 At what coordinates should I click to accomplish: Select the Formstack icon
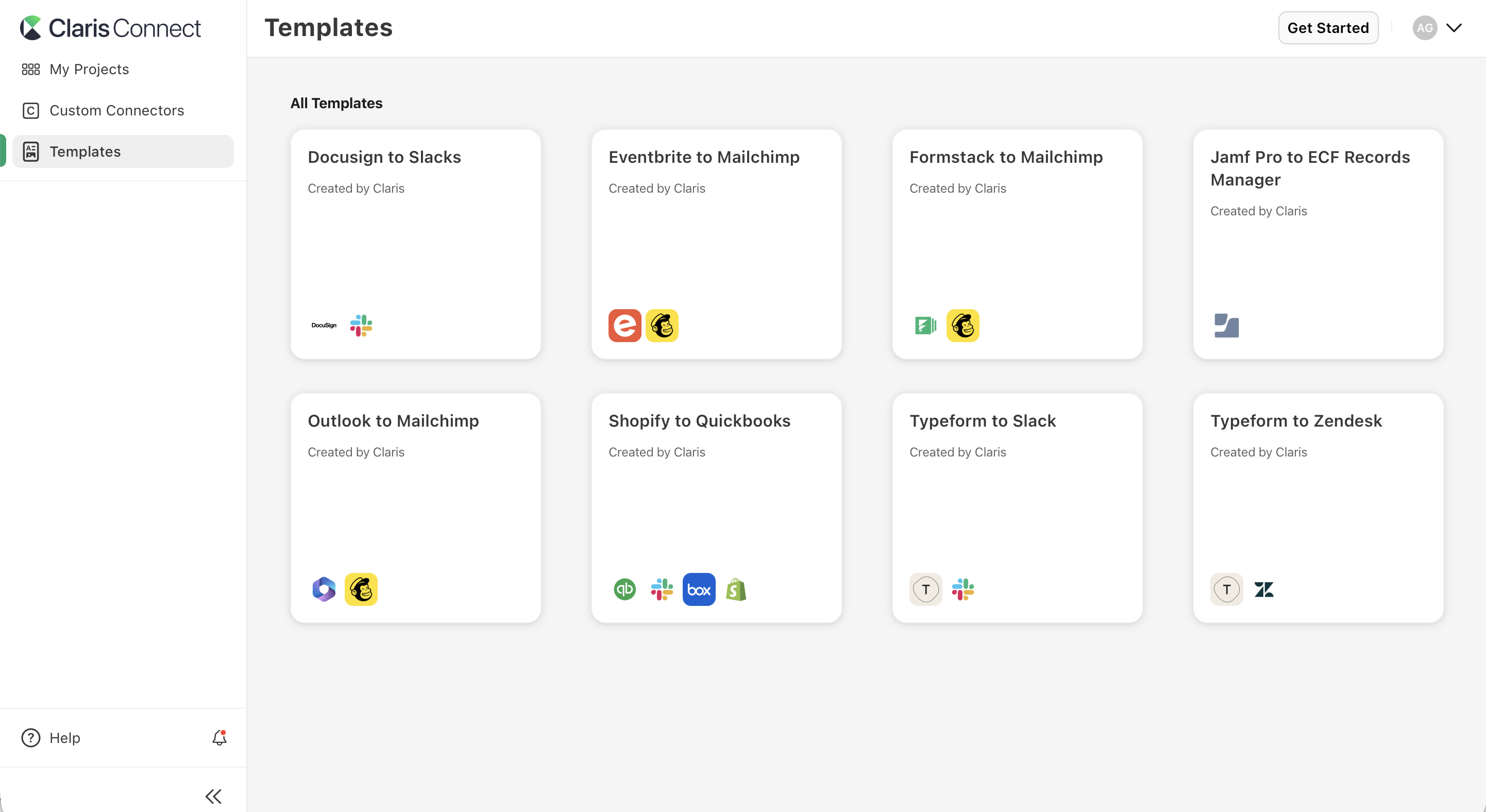(x=925, y=325)
